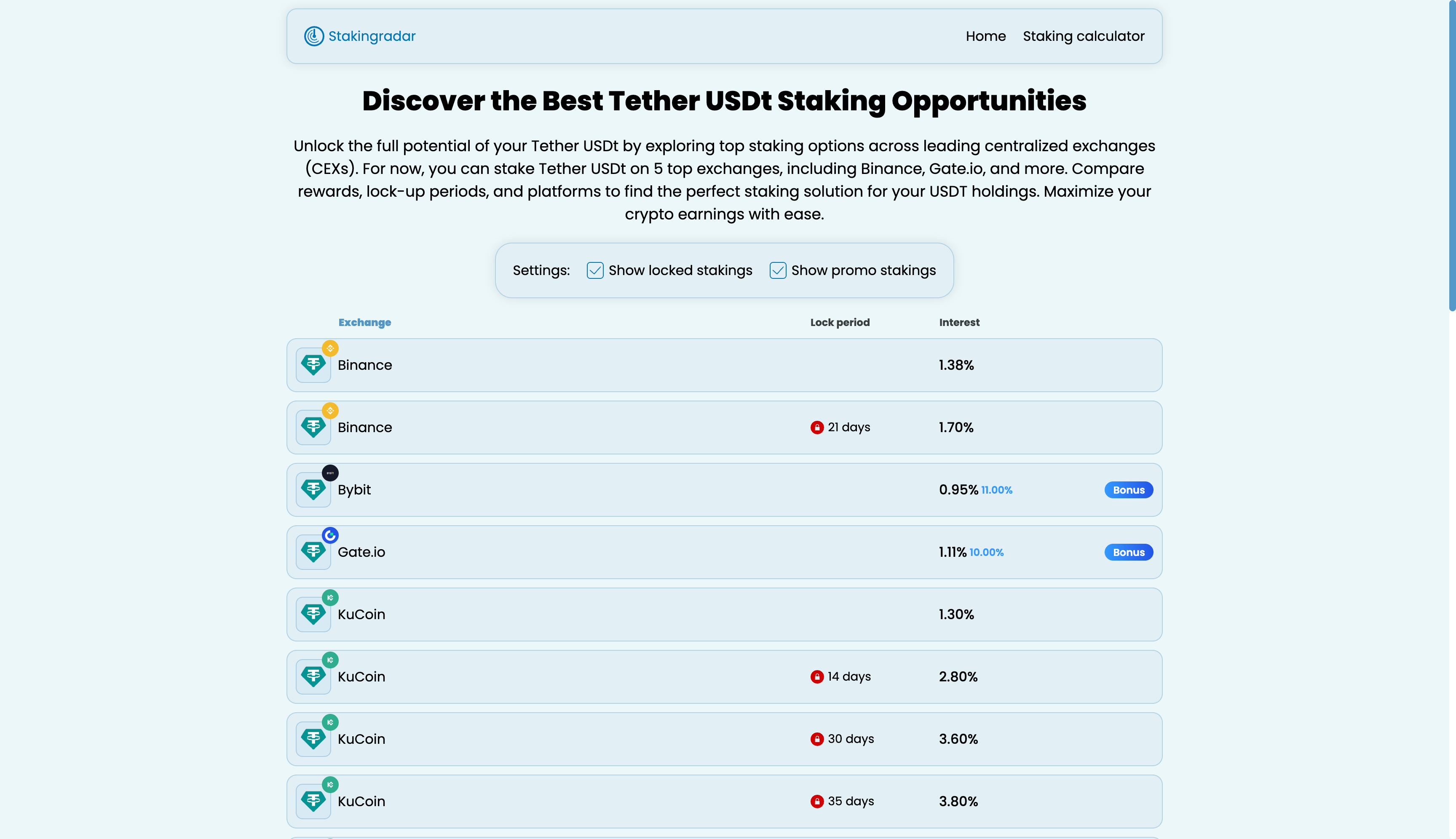Click the Tether token icon next to Binance

click(x=313, y=365)
